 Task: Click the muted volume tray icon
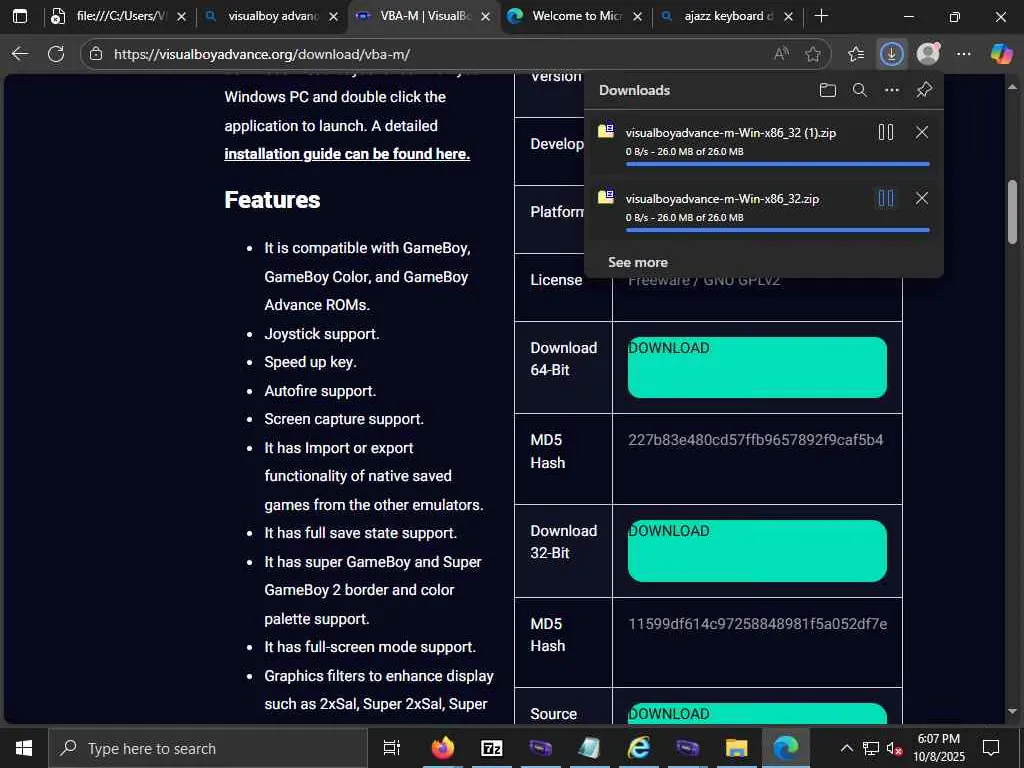894,748
